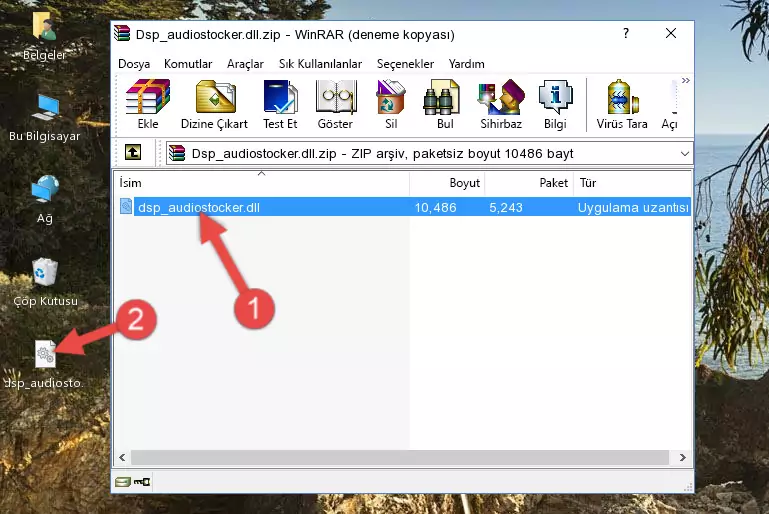This screenshot has width=769, height=514.
Task: Select the Belgeler desktop icon
Action: 45,36
